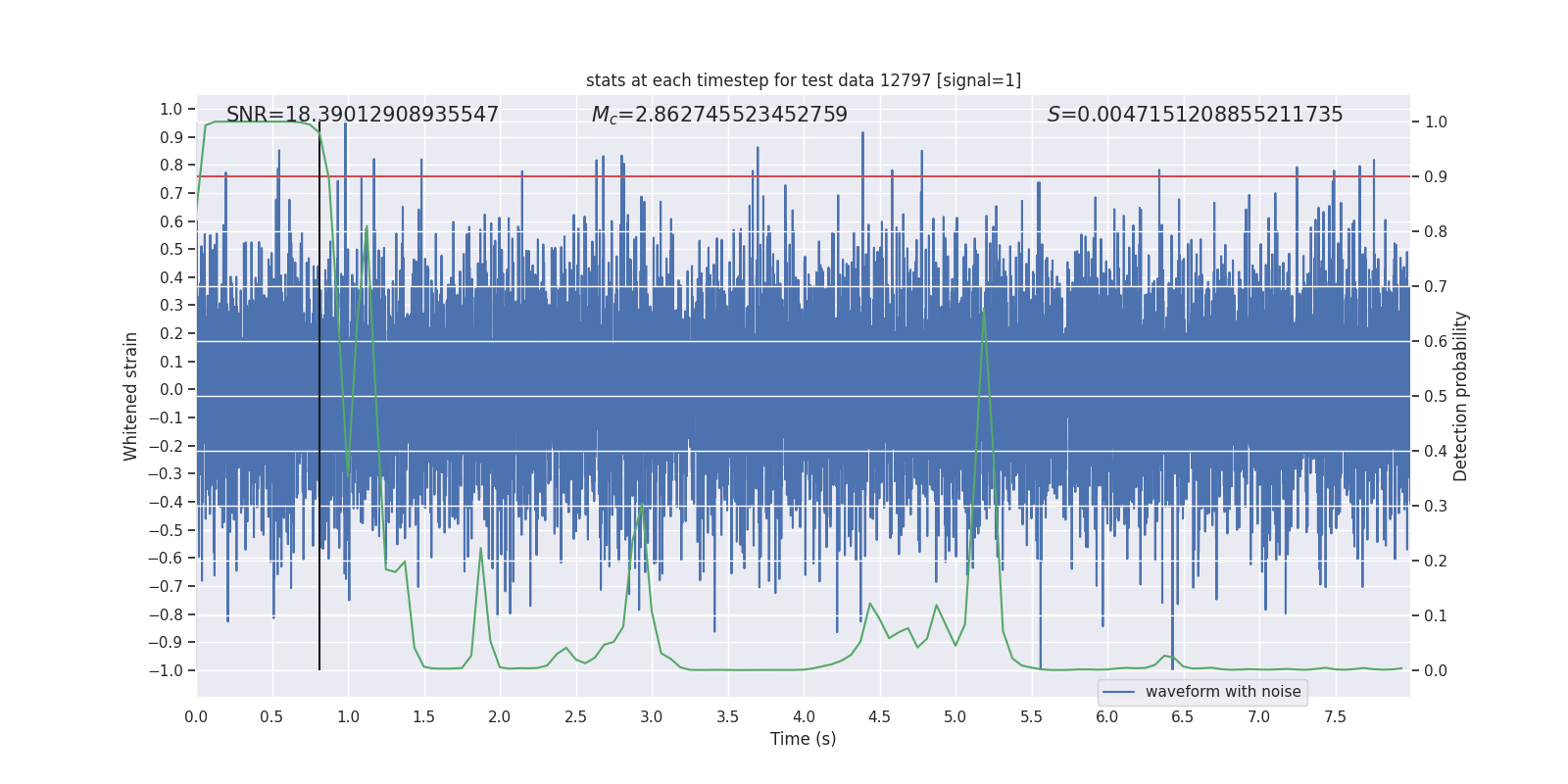Click the −0.5 tick on Whitened strain axis
1568x784 pixels.
[167, 530]
